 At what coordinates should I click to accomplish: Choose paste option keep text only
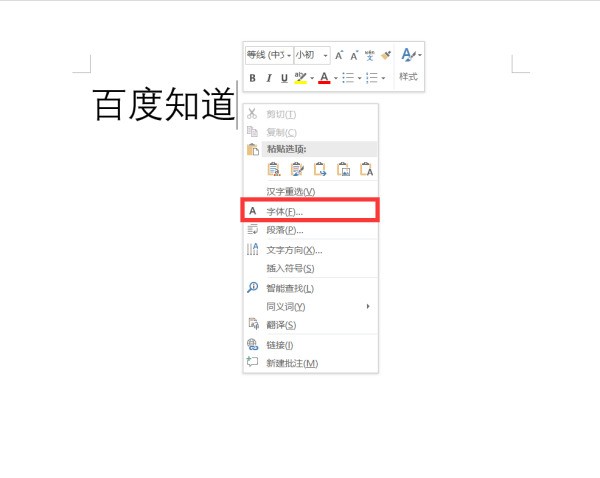(x=366, y=169)
